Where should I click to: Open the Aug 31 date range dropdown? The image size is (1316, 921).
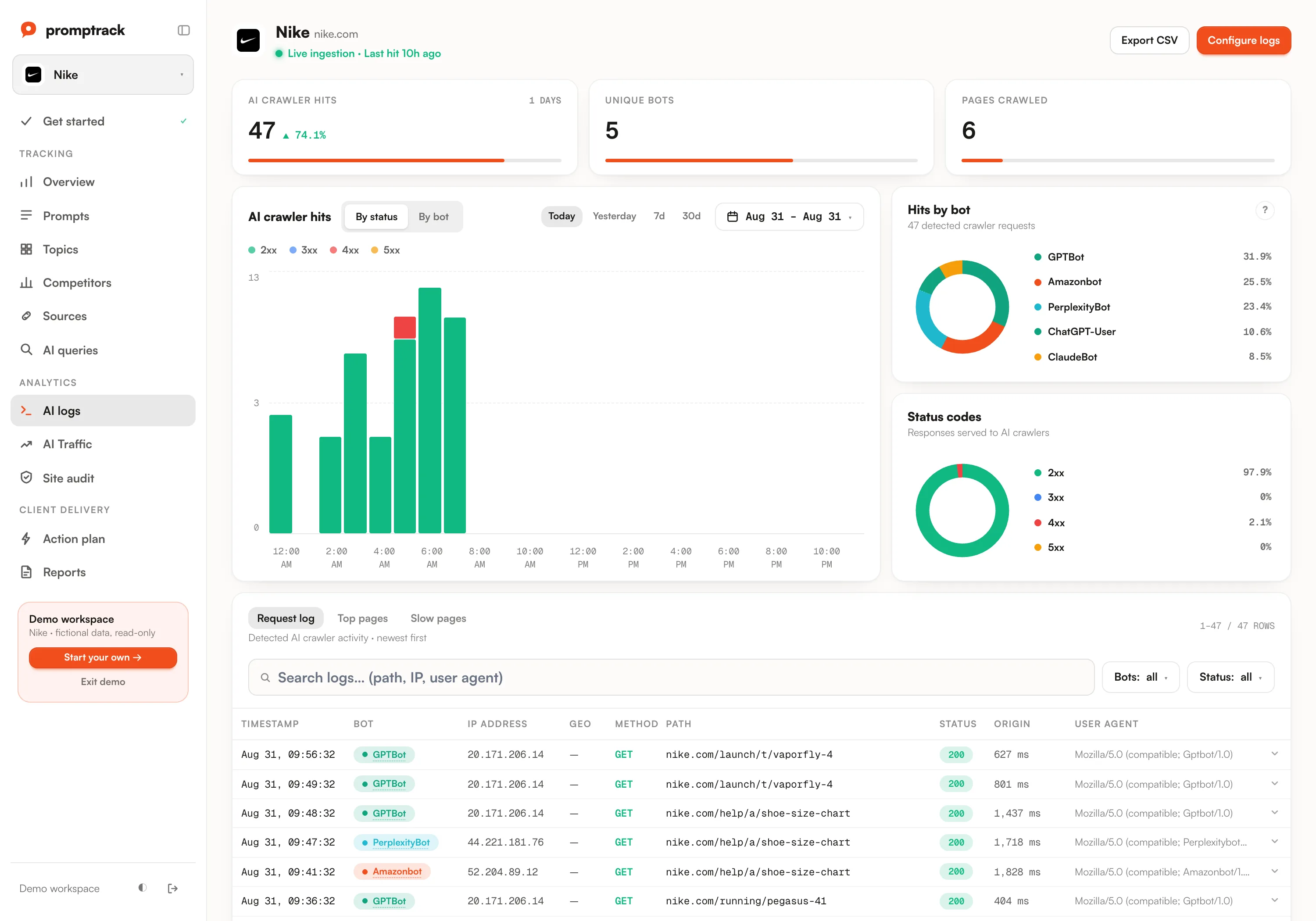789,217
